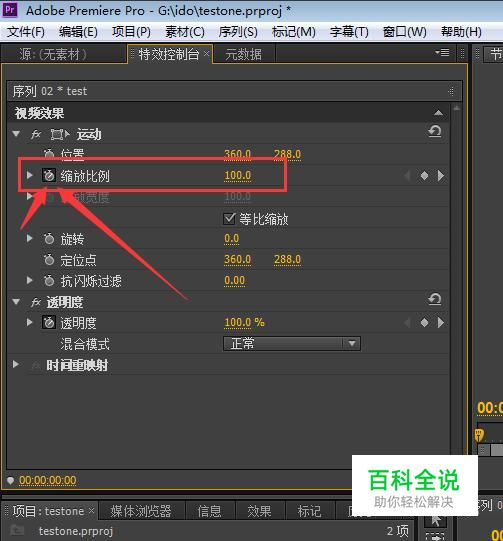Go to next keyframe for 透明度
503x541 pixels.
(x=441, y=323)
